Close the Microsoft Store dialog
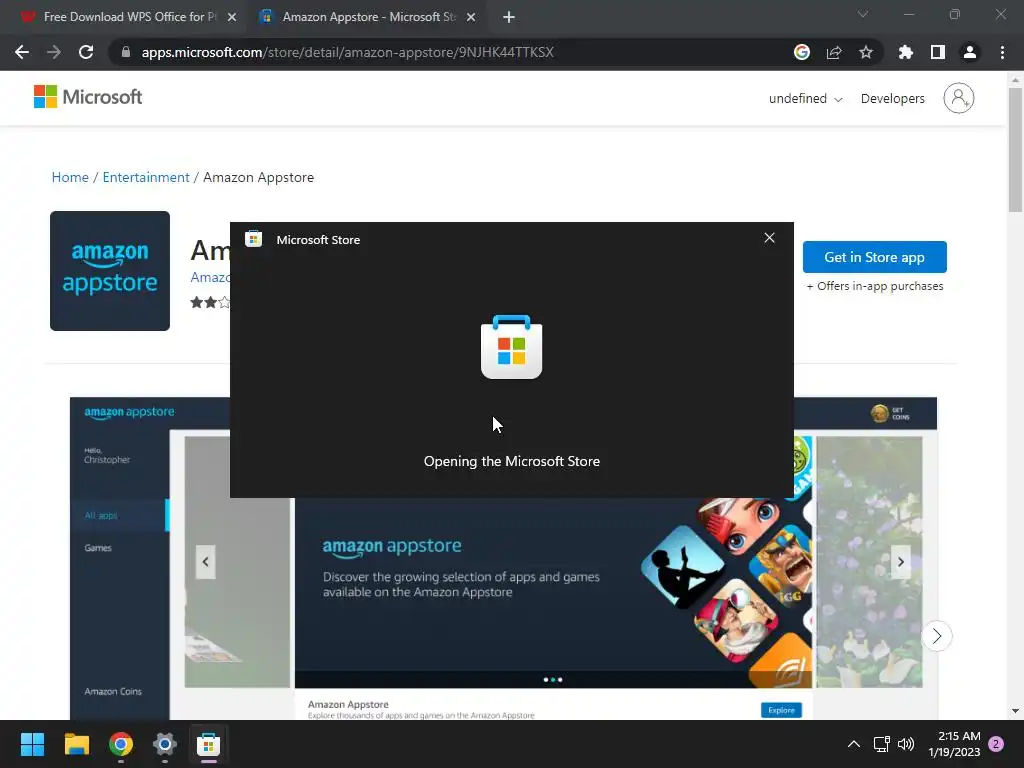Viewport: 1024px width, 768px height. click(769, 238)
